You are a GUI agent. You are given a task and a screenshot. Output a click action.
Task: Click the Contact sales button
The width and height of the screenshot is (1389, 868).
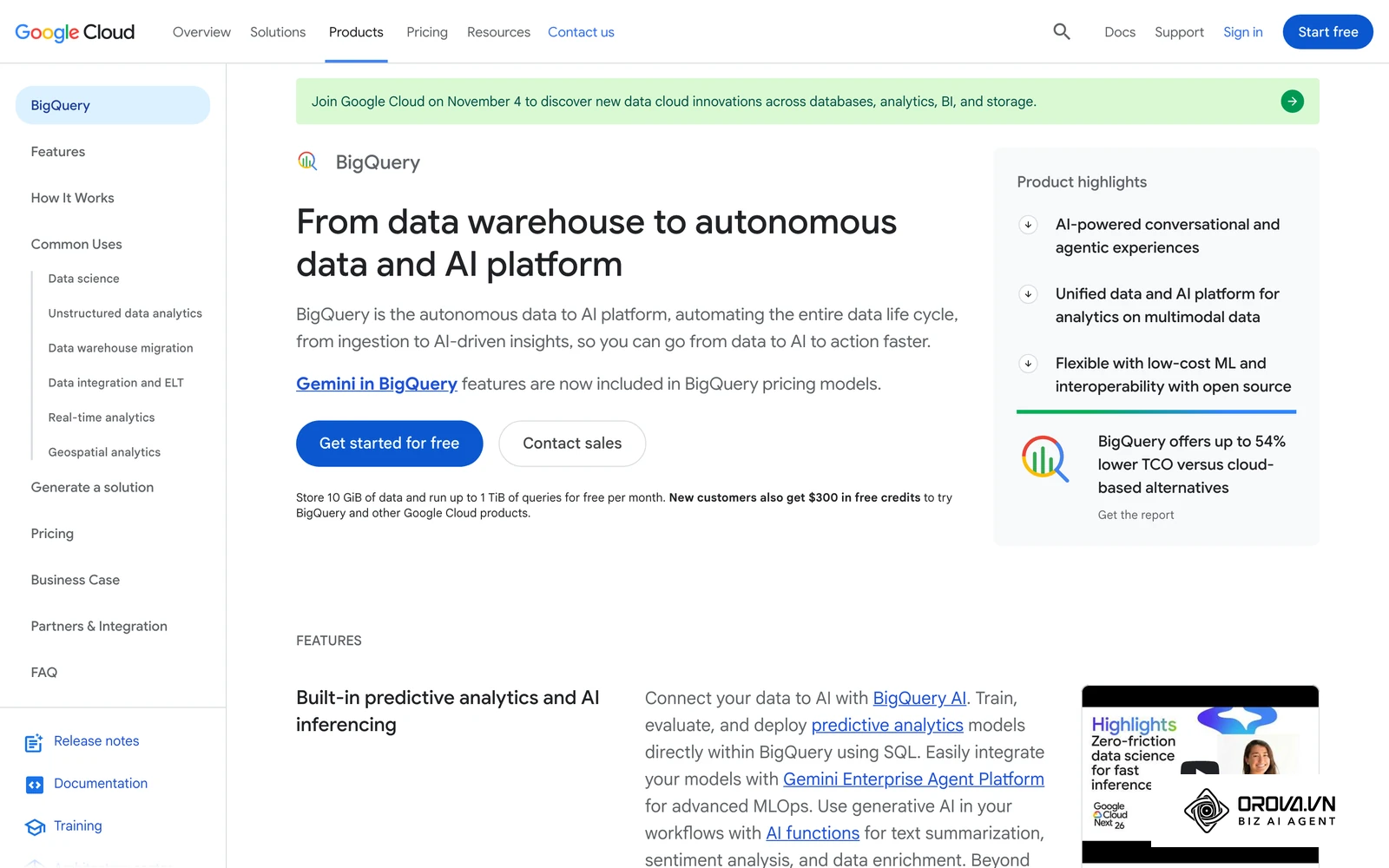[x=572, y=444]
